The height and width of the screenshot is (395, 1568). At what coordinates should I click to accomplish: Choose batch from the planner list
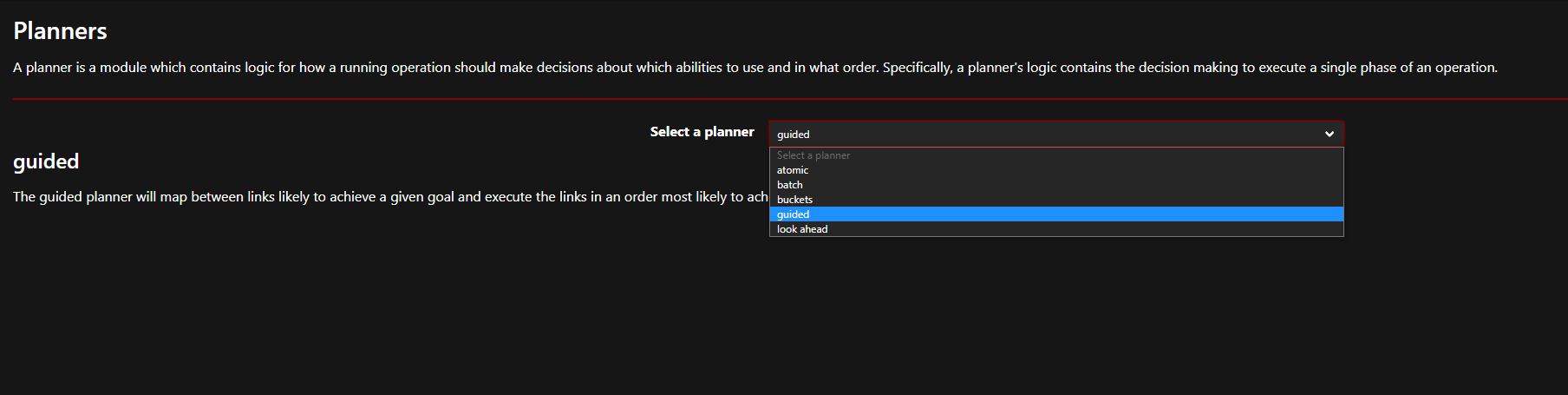click(1056, 185)
